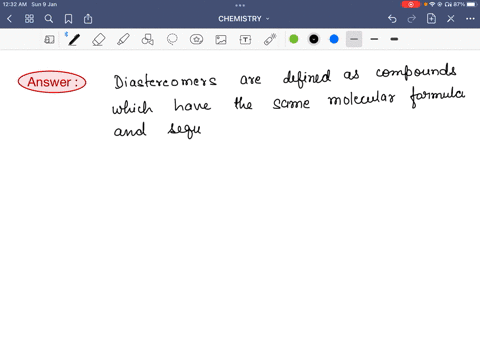Bookmark the current page
The width and height of the screenshot is (480, 360).
click(x=68, y=19)
